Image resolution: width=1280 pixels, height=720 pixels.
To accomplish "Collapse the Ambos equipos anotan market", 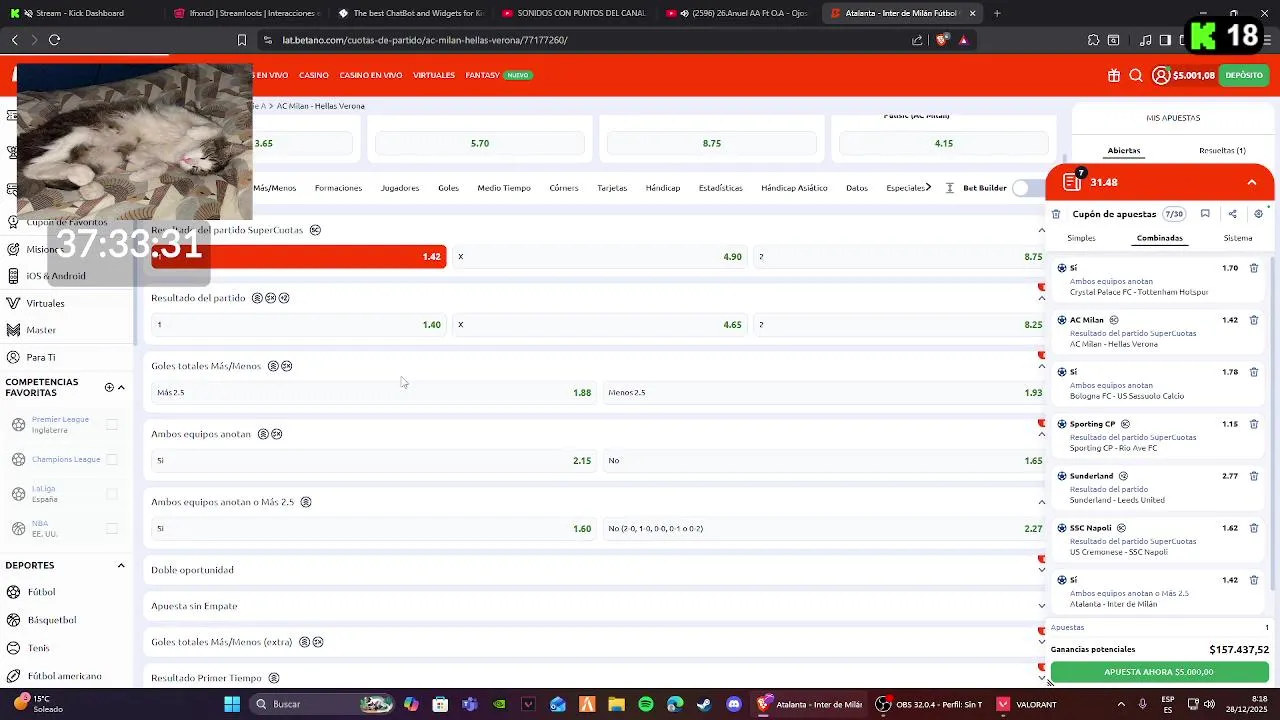I will pyautogui.click(x=1041, y=434).
